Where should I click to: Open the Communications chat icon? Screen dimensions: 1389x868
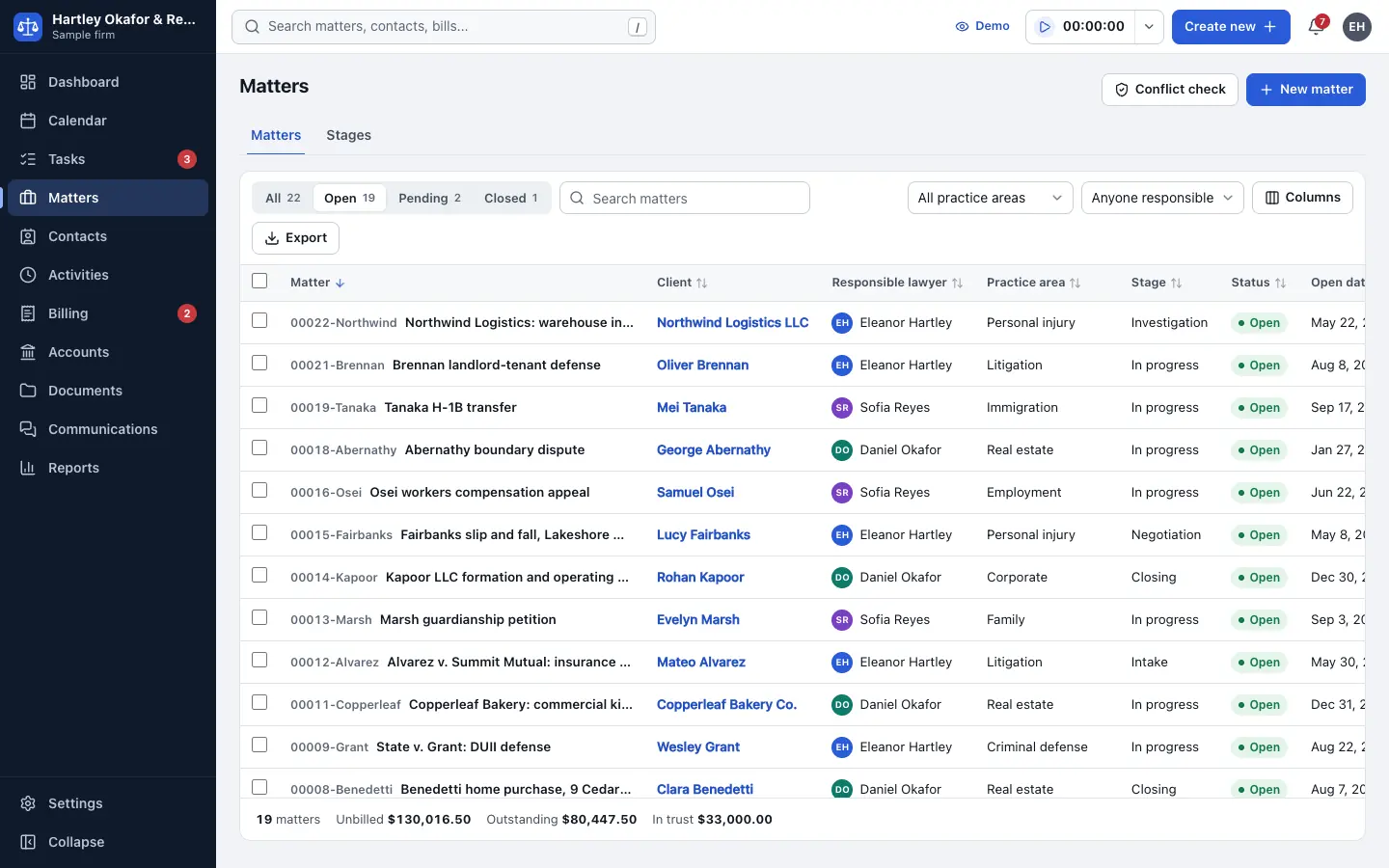click(28, 429)
